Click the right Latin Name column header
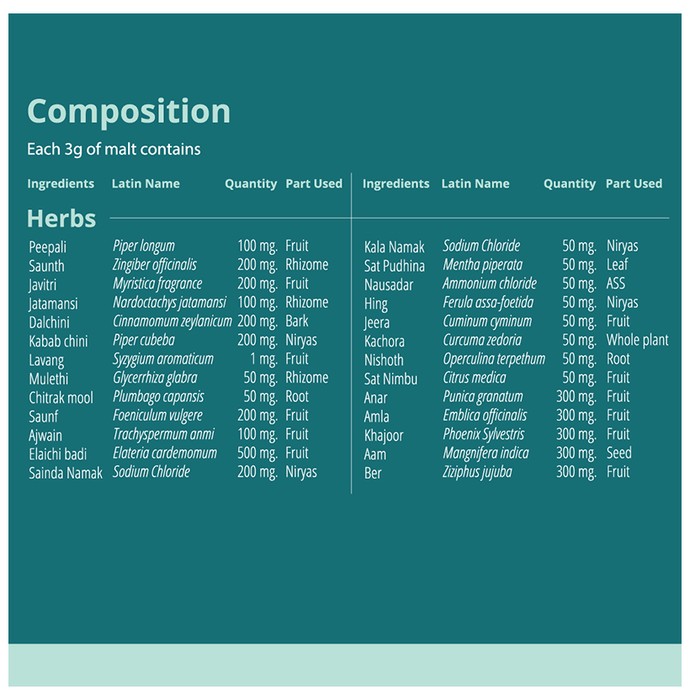This screenshot has height=700, width=690. pos(475,183)
